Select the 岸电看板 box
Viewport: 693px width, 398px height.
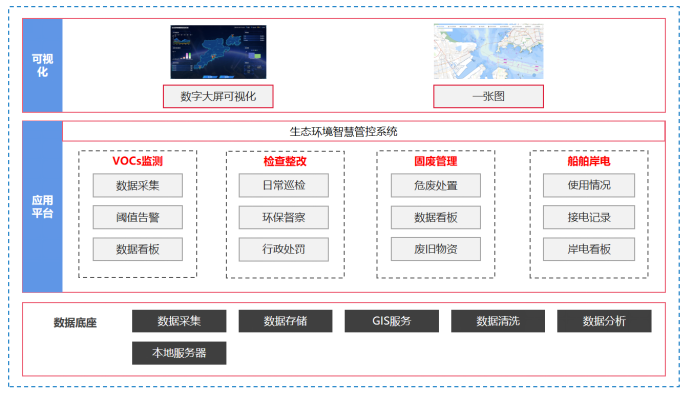(x=589, y=249)
